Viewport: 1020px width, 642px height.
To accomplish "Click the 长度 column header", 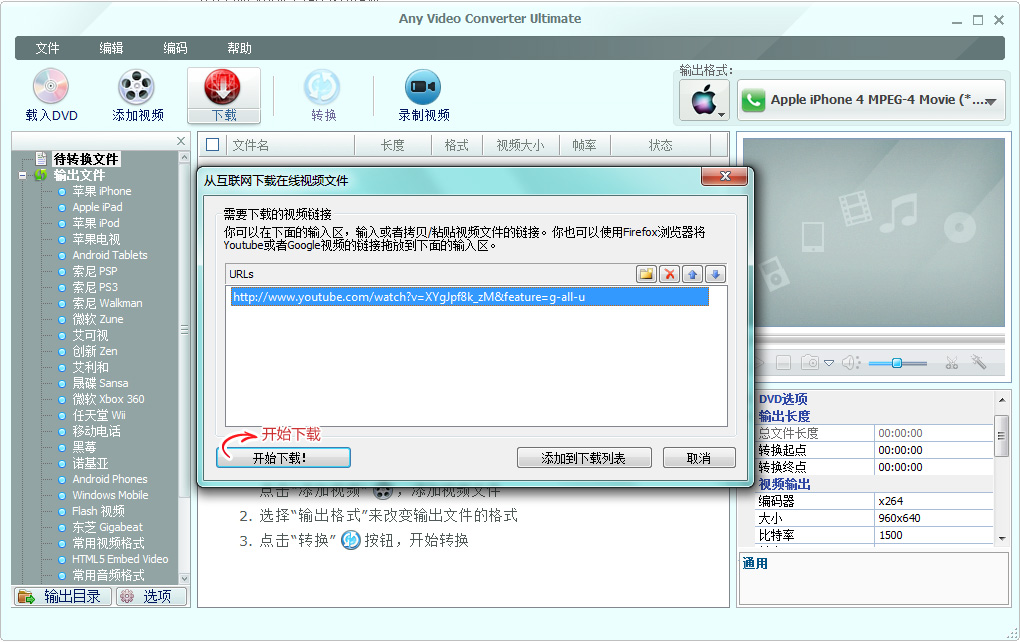I will point(393,145).
